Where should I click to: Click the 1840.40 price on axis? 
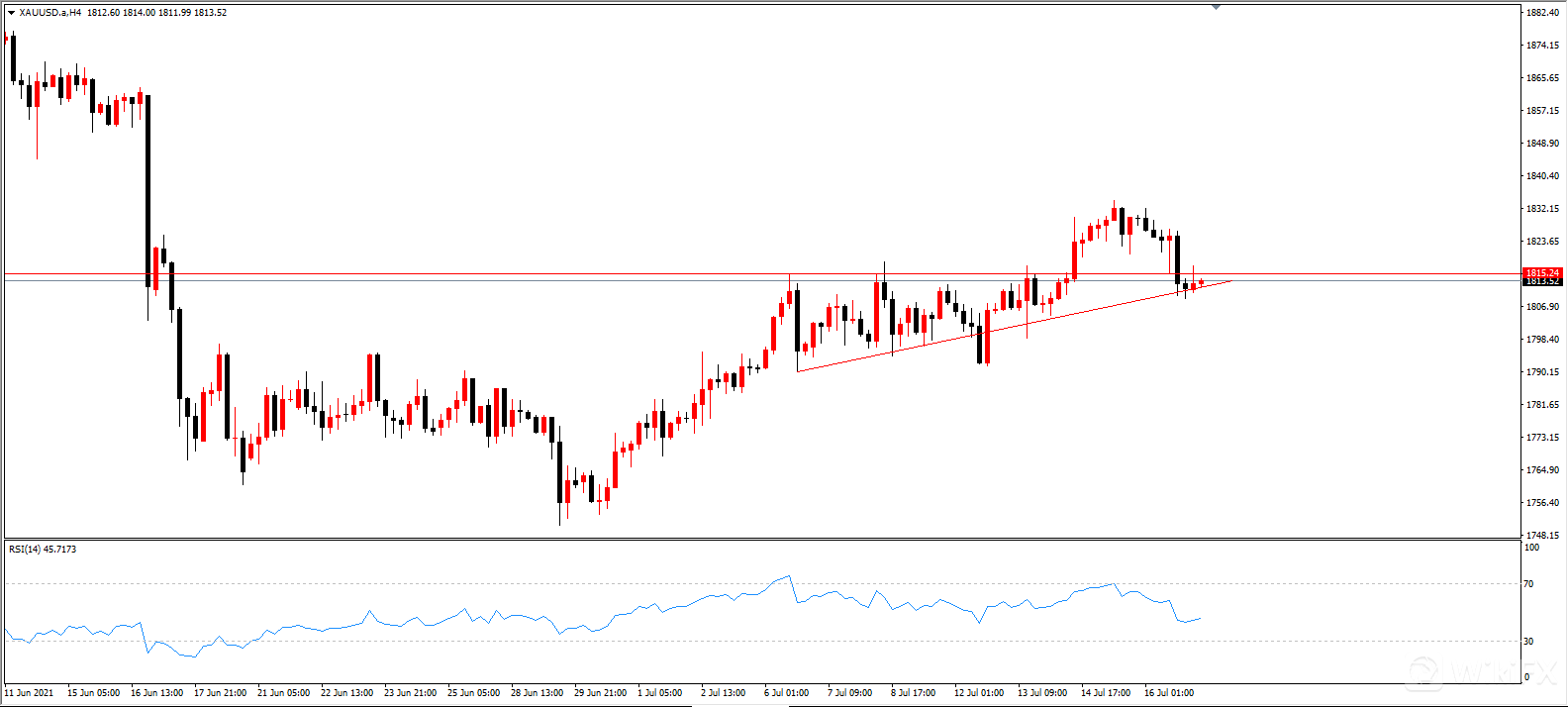coord(1542,176)
